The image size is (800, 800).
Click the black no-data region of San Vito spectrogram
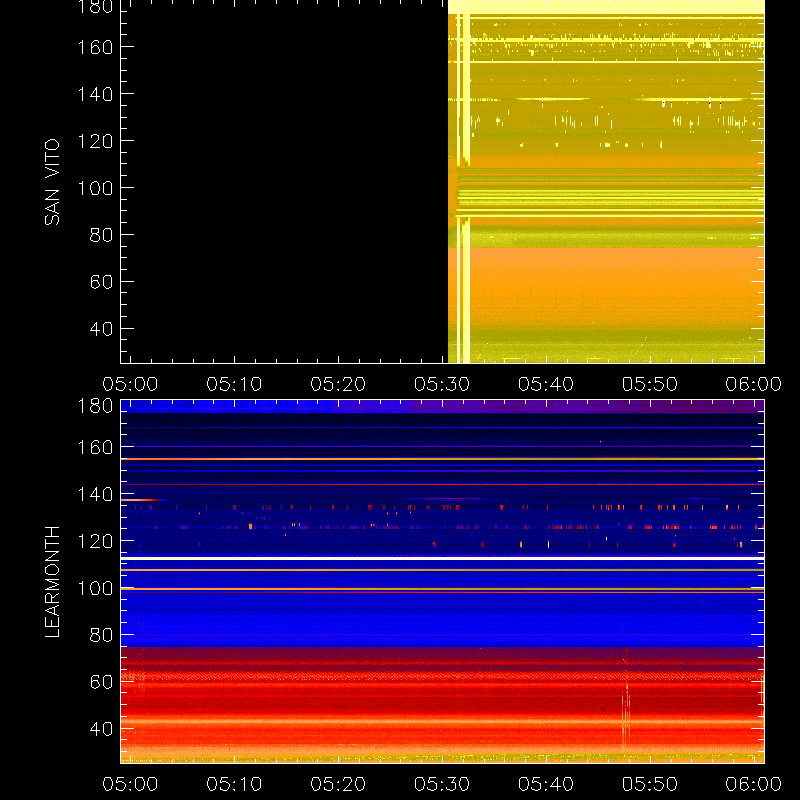coord(284,181)
